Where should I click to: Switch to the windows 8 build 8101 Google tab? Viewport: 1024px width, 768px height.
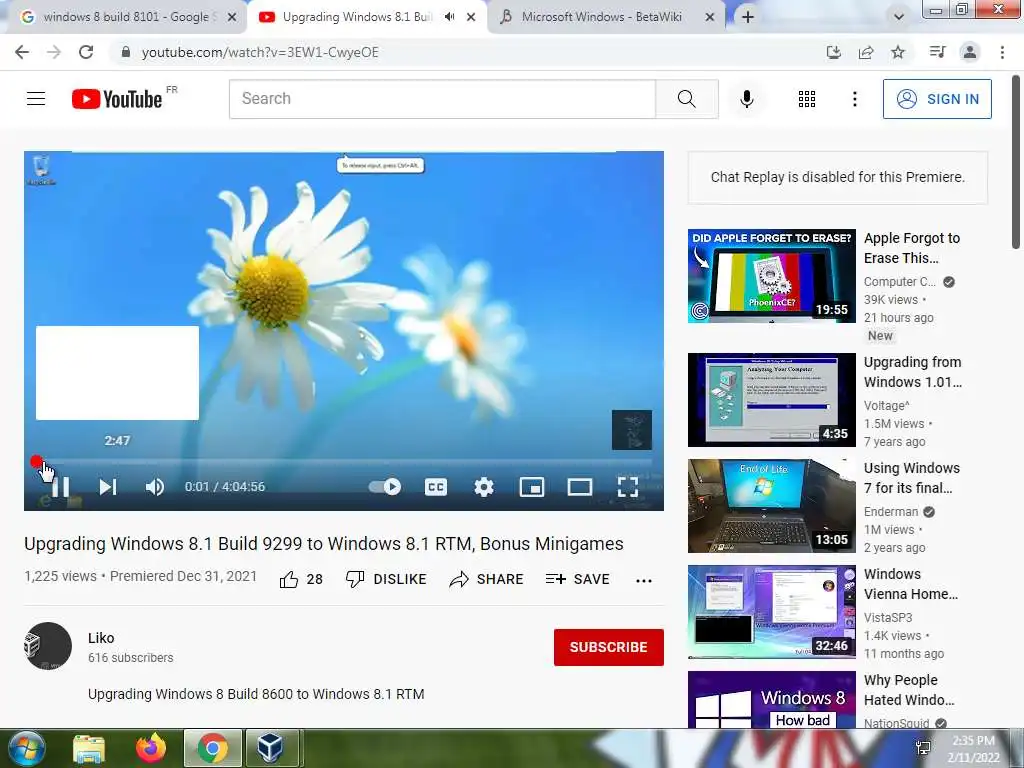point(129,17)
